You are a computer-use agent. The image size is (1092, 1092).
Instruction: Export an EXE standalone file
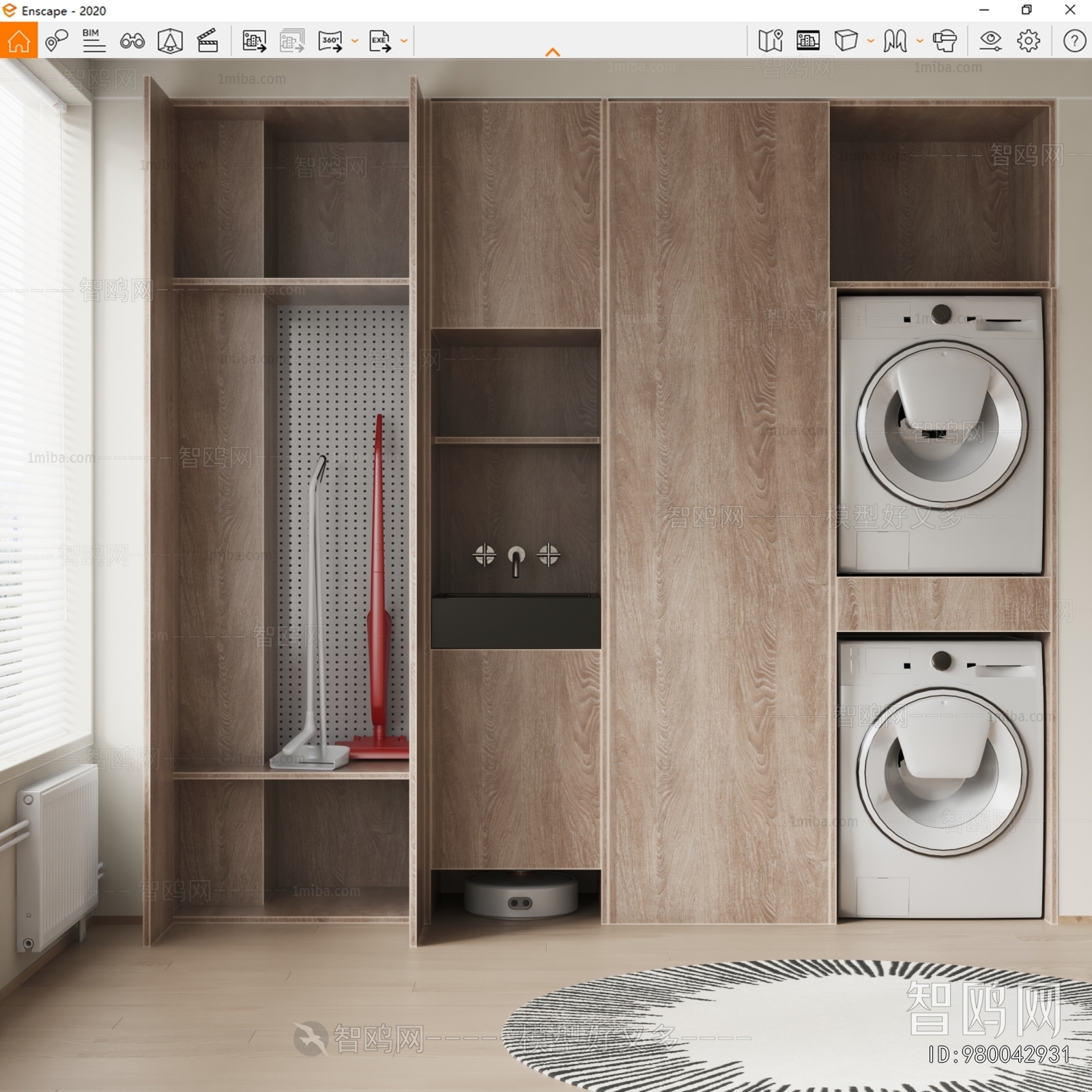(380, 41)
